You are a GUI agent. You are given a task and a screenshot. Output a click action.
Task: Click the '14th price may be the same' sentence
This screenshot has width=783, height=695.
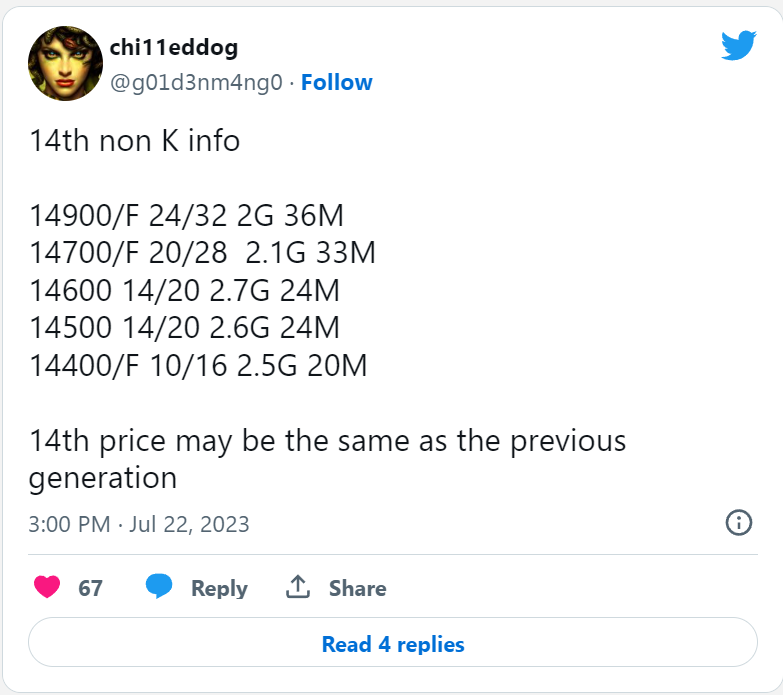click(328, 459)
